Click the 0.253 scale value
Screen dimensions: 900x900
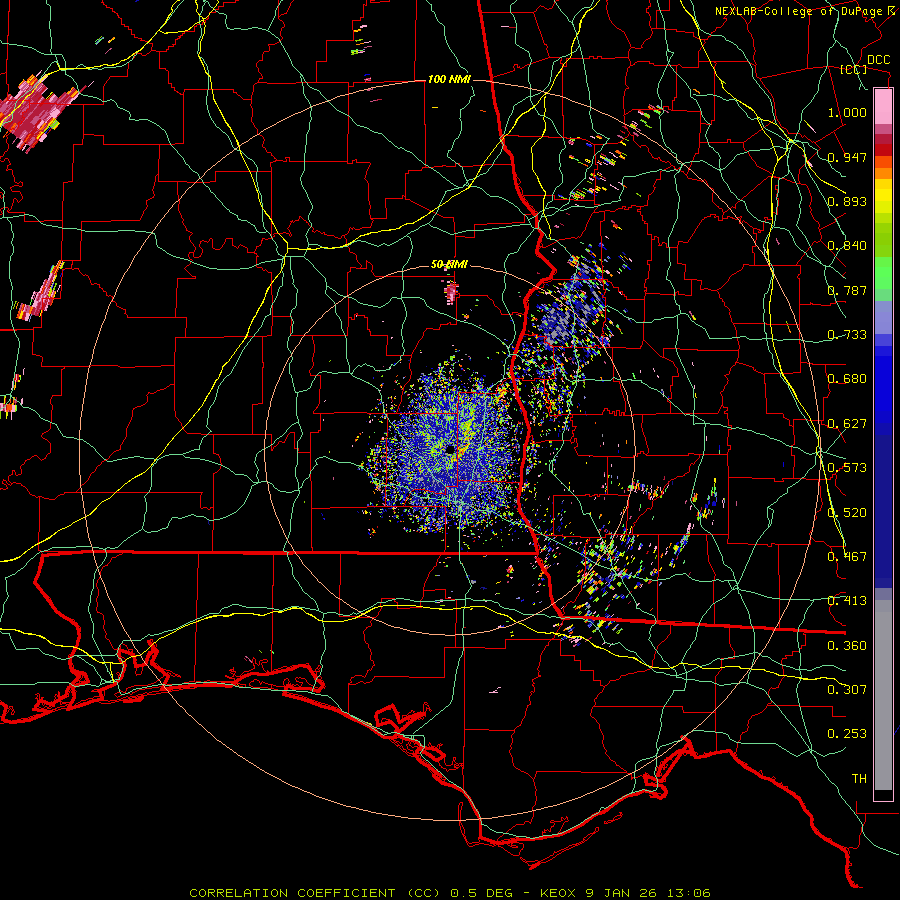coord(847,734)
